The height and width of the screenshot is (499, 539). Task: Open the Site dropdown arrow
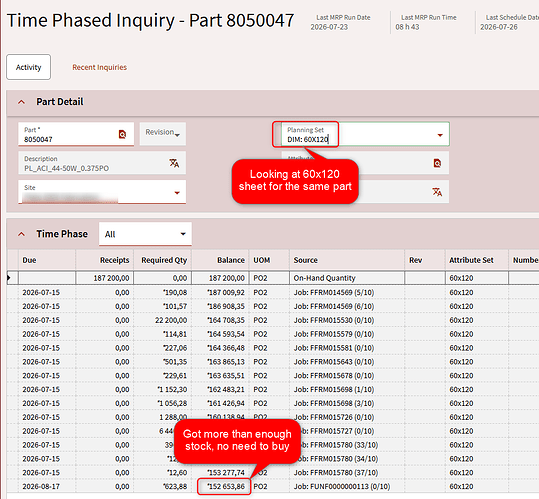point(177,192)
